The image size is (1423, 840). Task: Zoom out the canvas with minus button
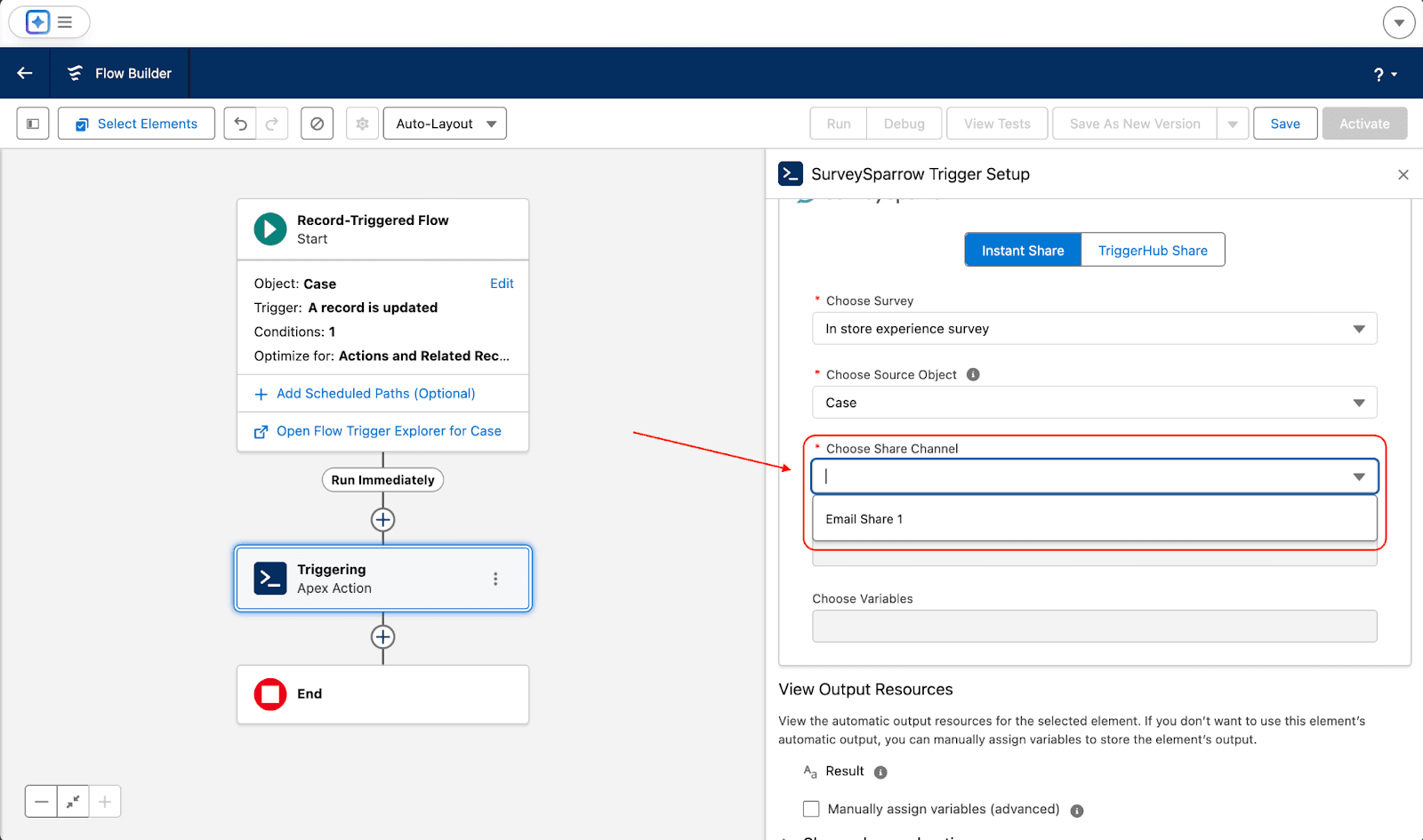pyautogui.click(x=41, y=802)
